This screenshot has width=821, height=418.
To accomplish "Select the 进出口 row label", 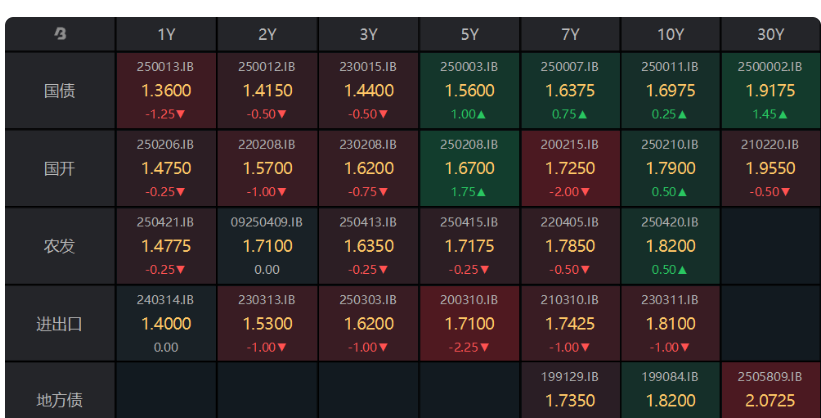I will tap(60, 324).
